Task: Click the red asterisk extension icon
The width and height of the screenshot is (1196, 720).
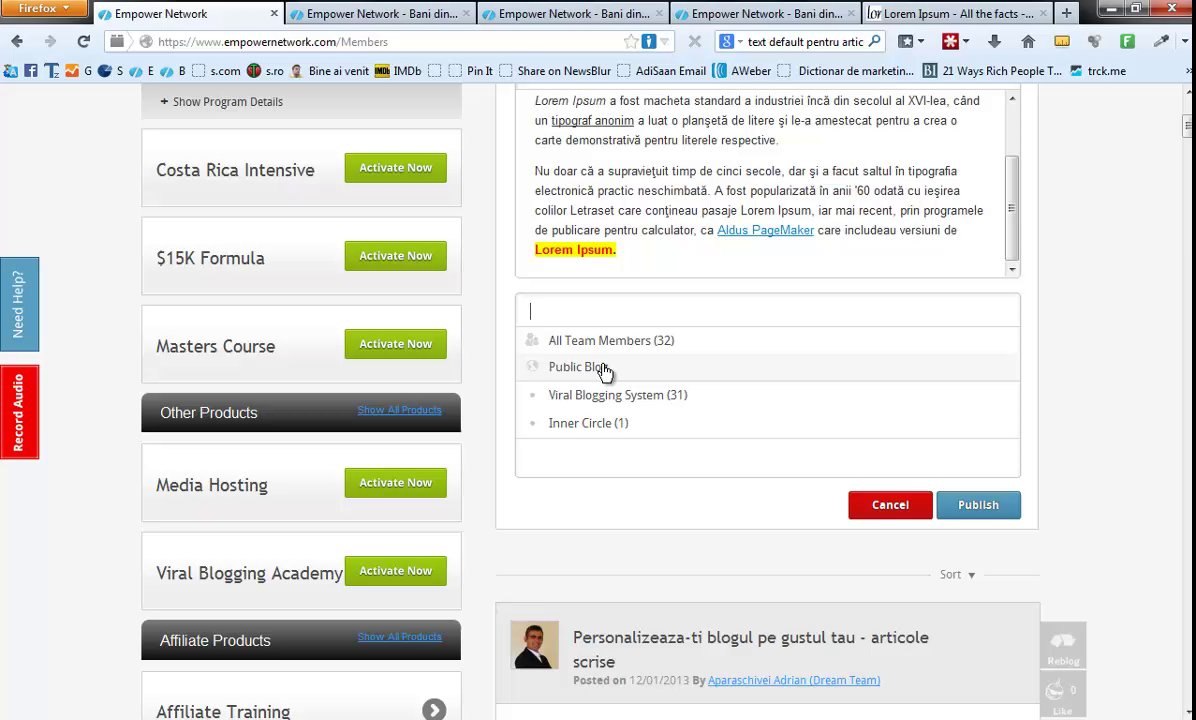Action: (950, 41)
